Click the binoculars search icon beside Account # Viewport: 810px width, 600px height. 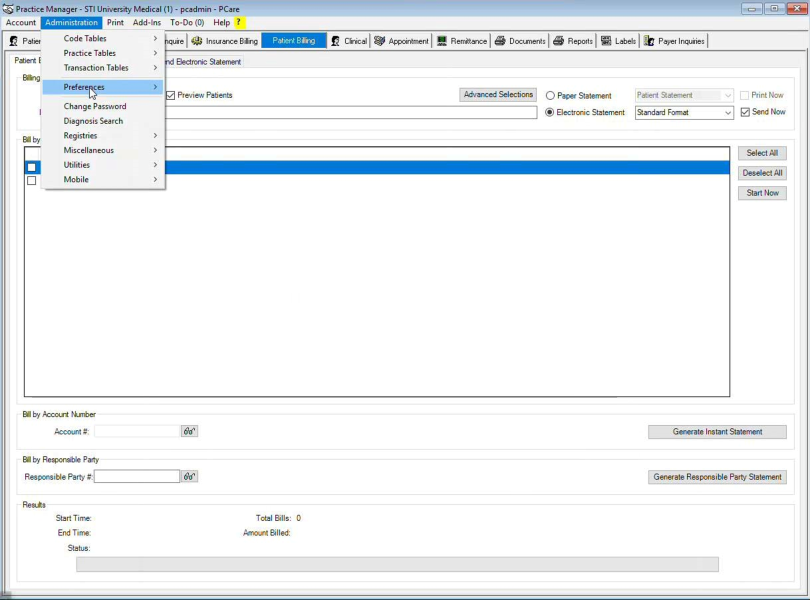pos(189,432)
